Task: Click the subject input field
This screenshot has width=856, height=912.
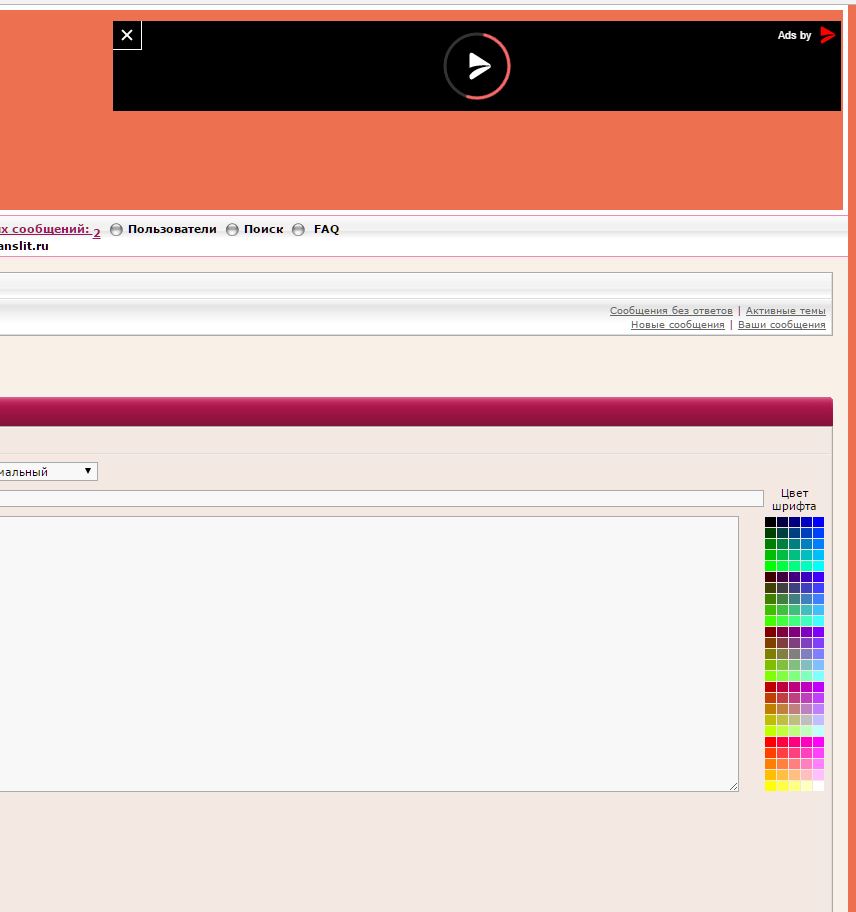Action: (x=380, y=498)
